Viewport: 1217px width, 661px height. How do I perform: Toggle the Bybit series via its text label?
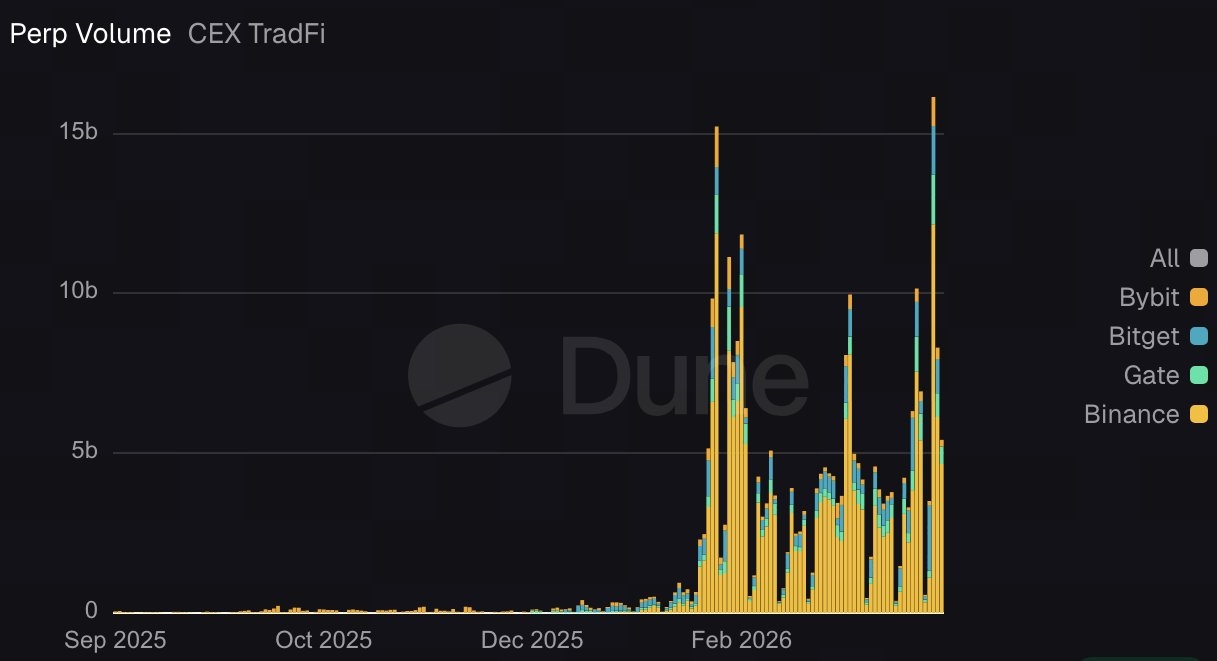tap(1149, 298)
